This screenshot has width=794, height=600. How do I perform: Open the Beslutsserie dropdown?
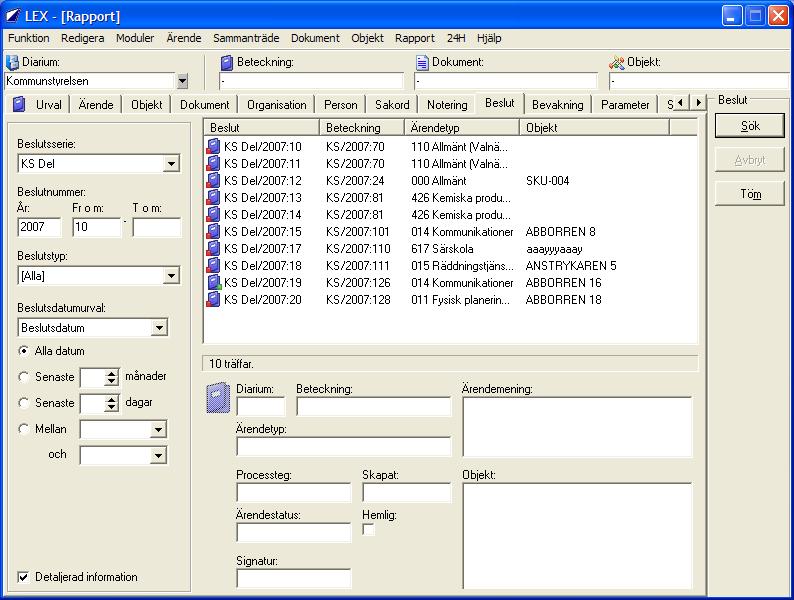point(171,164)
